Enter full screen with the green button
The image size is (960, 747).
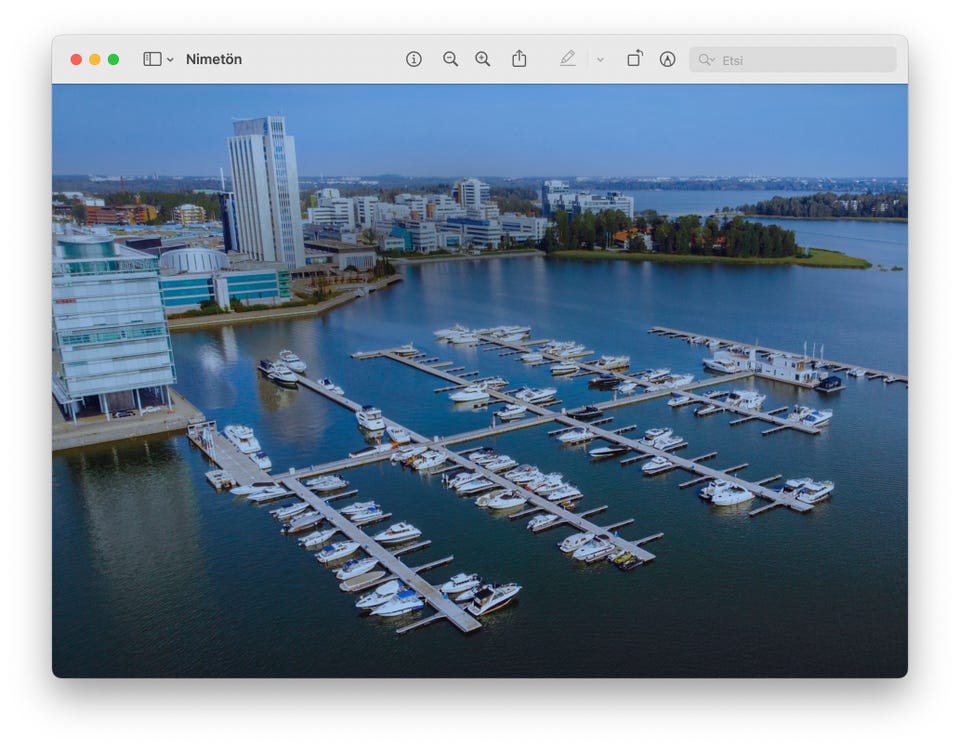pyautogui.click(x=114, y=60)
